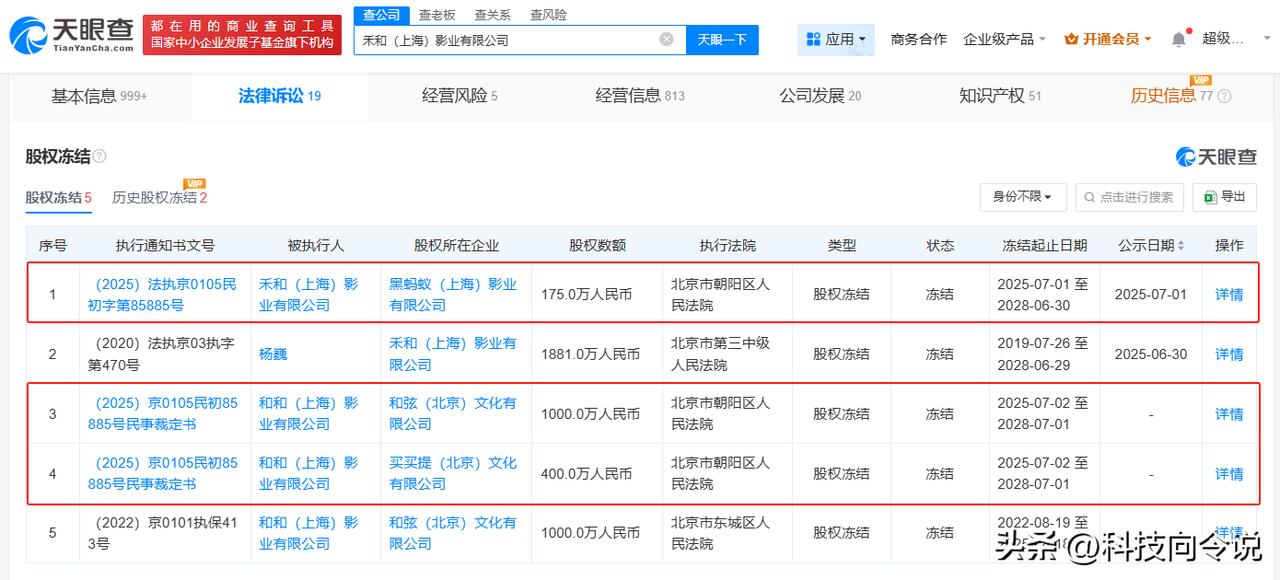
Task: Clear the search box with the X icon
Action: point(666,39)
